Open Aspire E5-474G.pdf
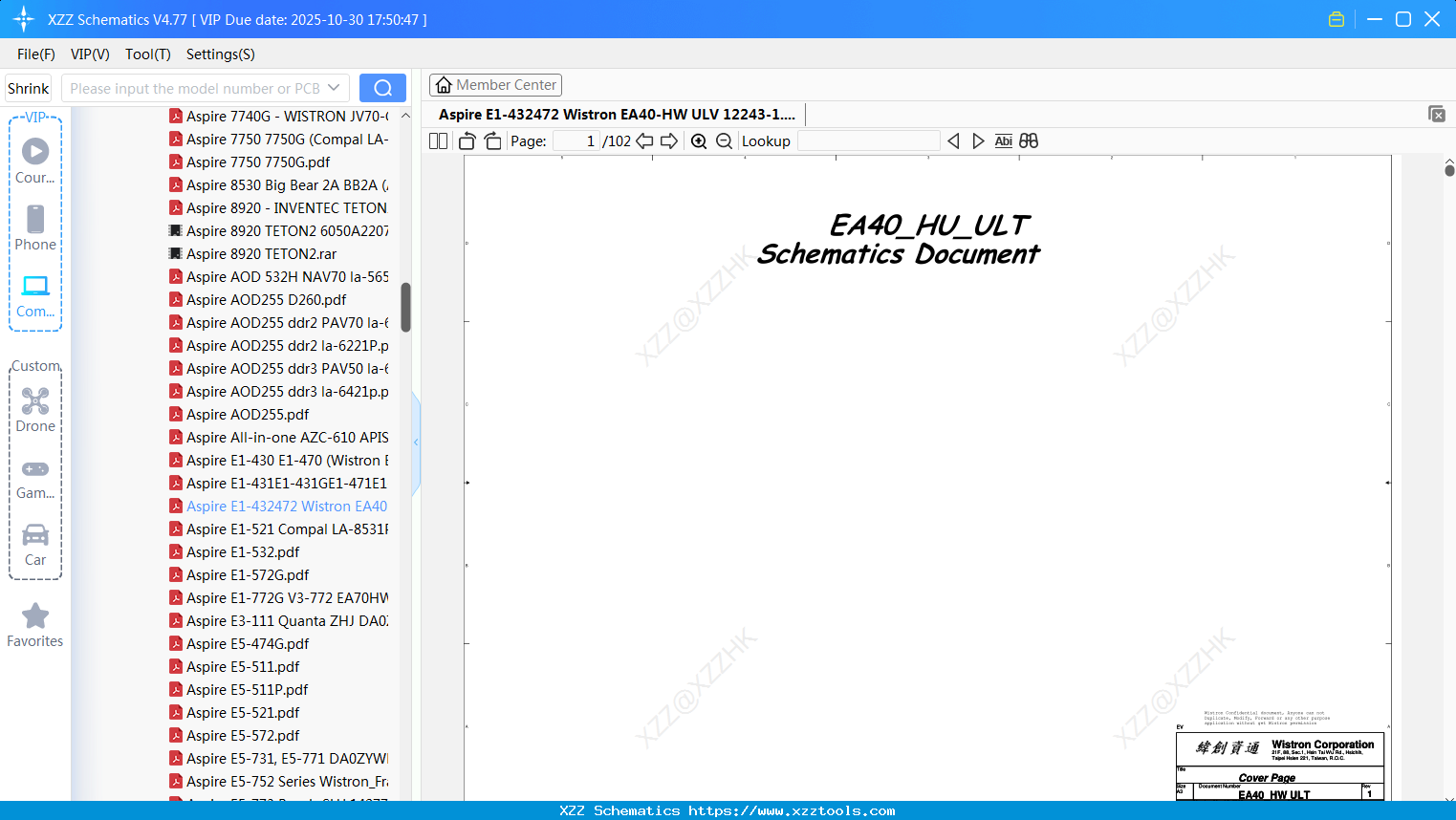The height and width of the screenshot is (820, 1456). (x=239, y=644)
